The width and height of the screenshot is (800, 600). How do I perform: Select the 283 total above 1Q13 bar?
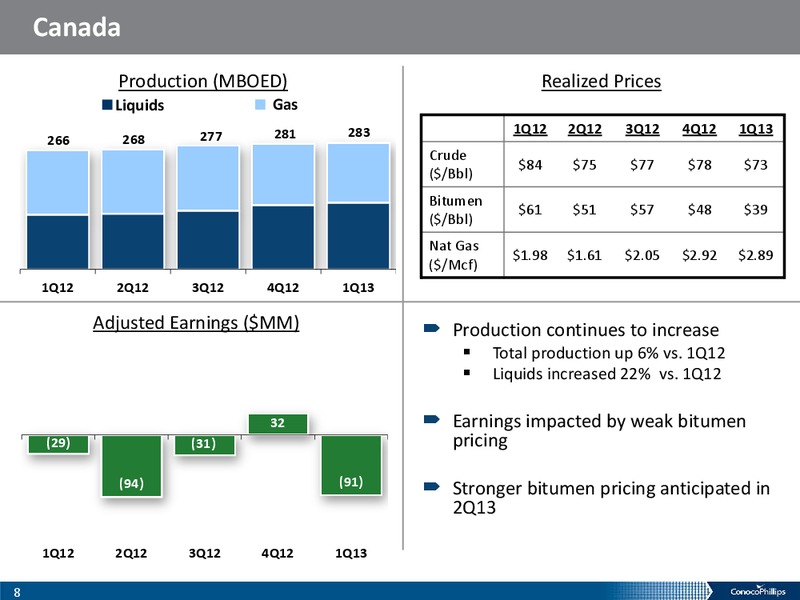tap(359, 132)
